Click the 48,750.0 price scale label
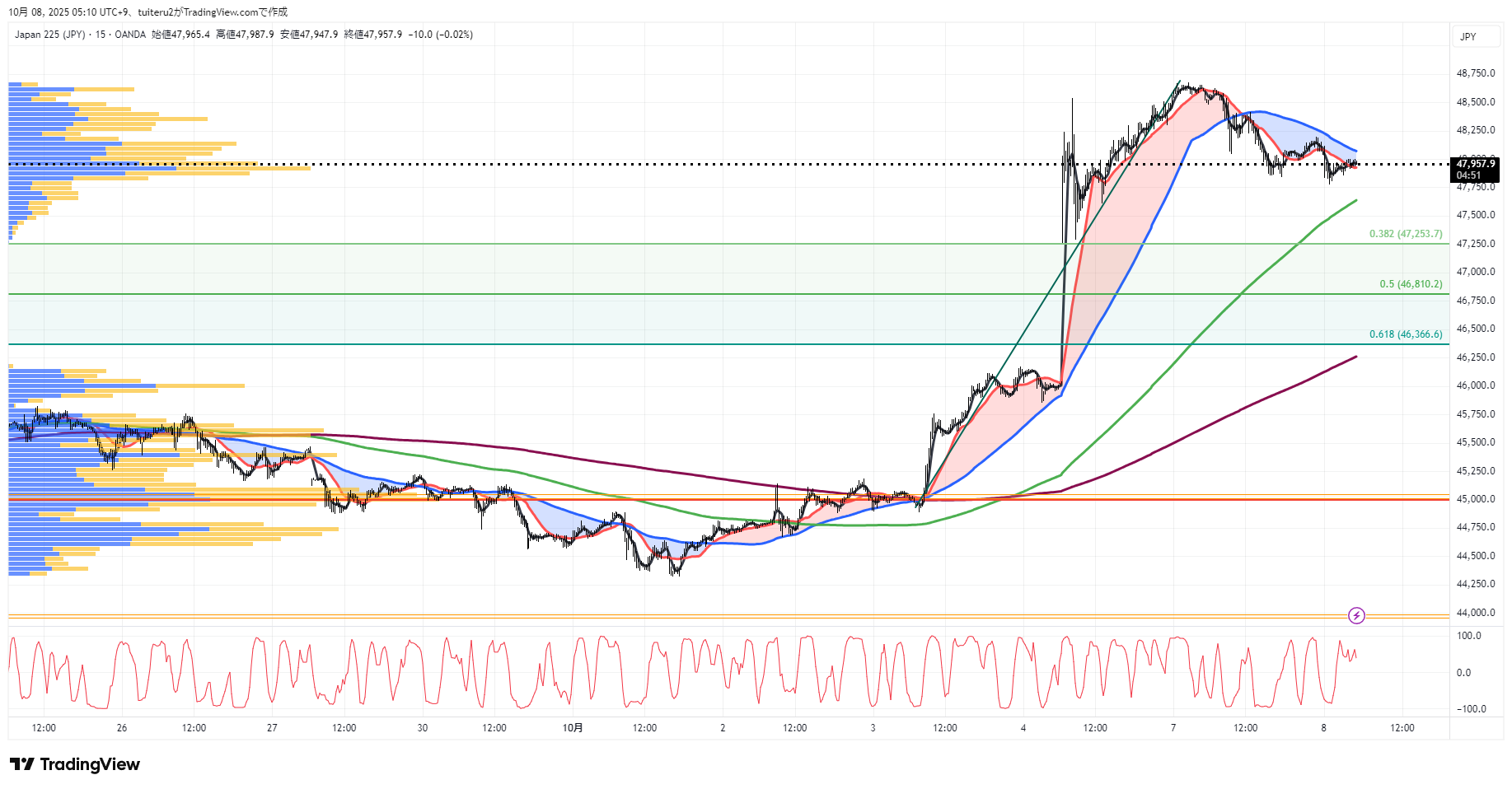The height and width of the screenshot is (789, 1512). click(x=1476, y=73)
